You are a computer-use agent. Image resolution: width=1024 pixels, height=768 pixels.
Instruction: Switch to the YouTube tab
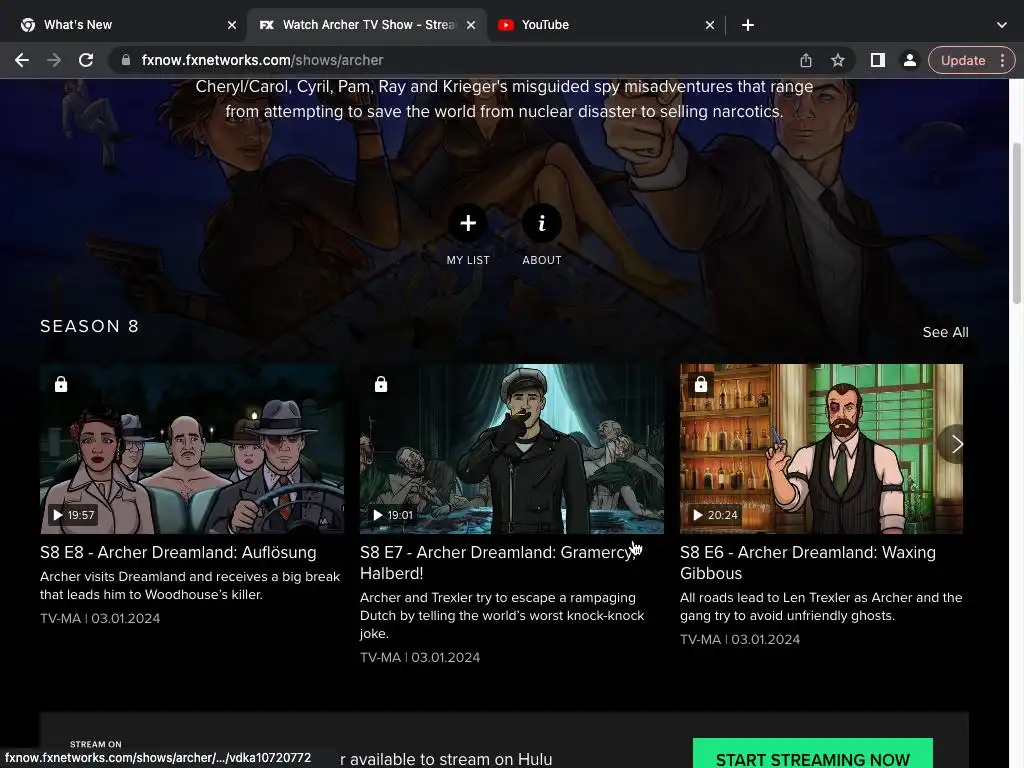click(x=605, y=25)
